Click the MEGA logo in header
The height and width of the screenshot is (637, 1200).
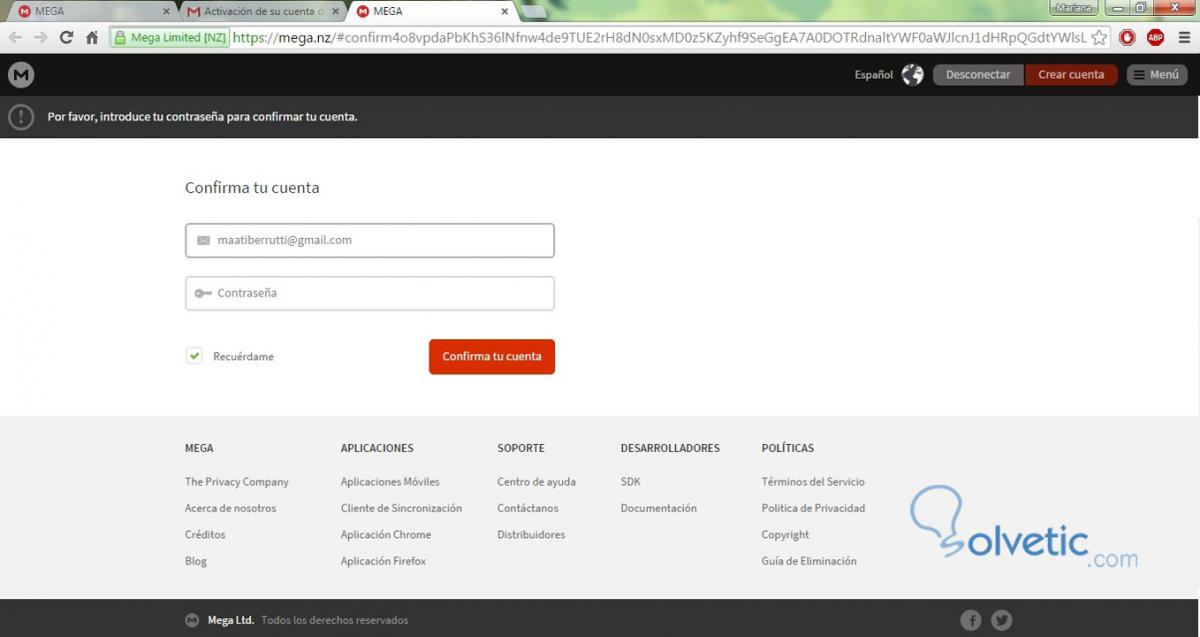(x=21, y=75)
